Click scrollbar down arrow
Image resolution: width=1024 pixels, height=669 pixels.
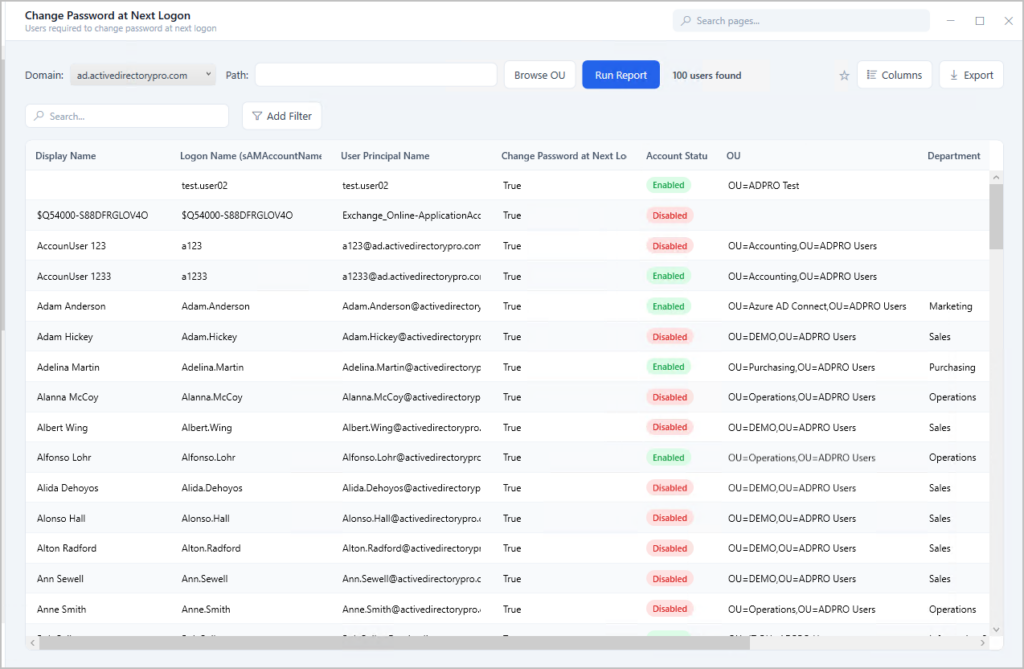996,629
